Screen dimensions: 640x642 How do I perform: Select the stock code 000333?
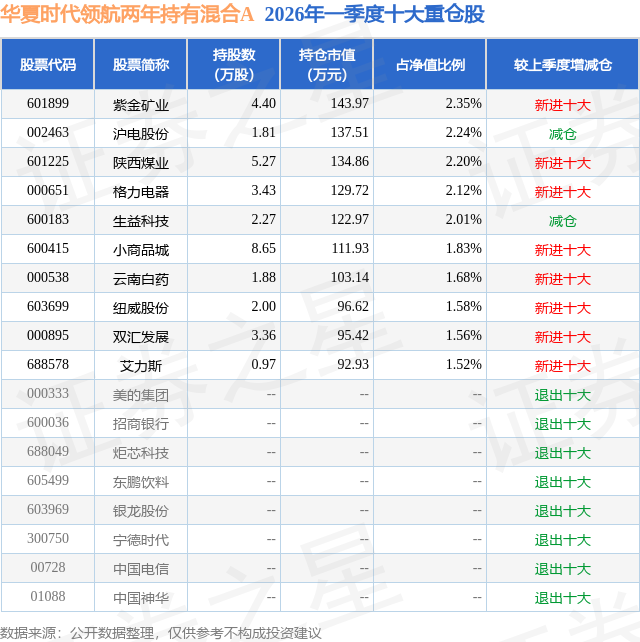point(48,394)
